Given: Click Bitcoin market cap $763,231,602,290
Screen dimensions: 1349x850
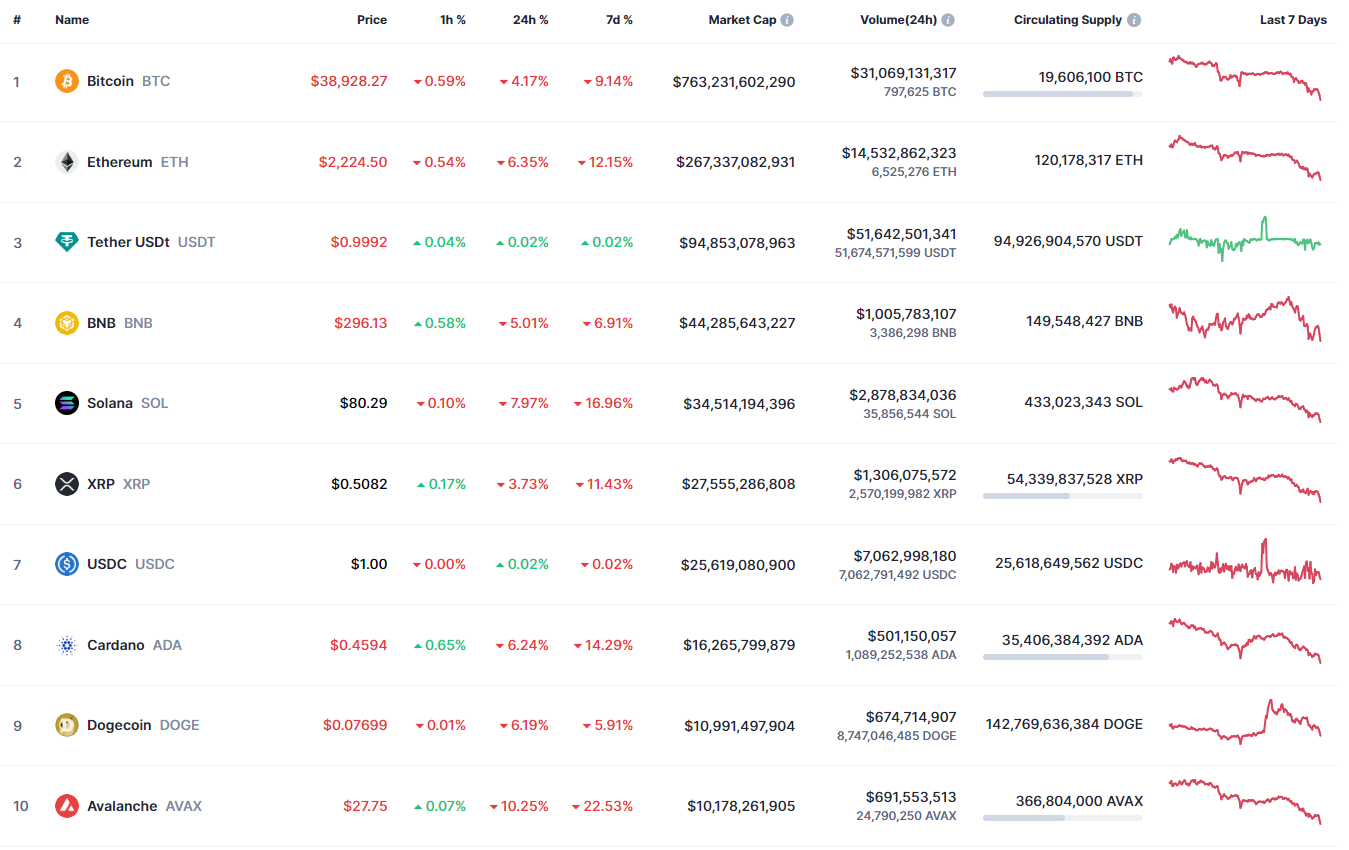Looking at the screenshot, I should click(734, 82).
